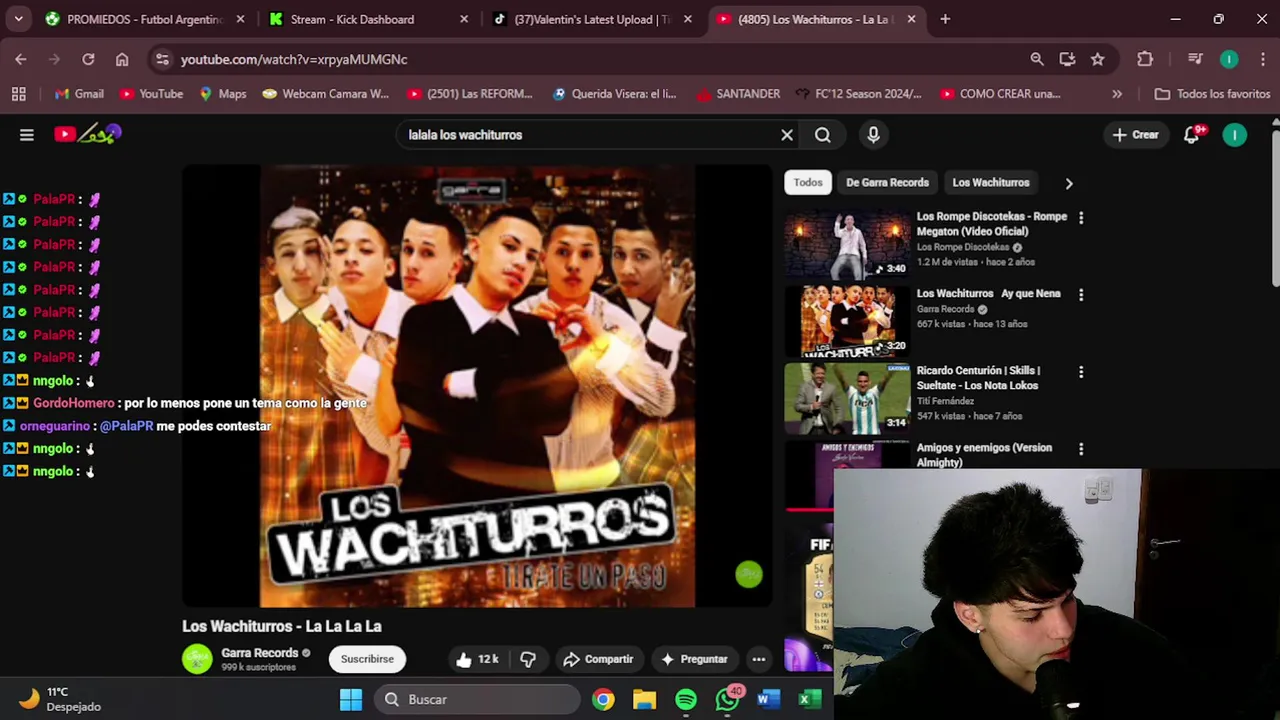Open the Preguntar AI button
This screenshot has height=720, width=1280.
[x=694, y=659]
